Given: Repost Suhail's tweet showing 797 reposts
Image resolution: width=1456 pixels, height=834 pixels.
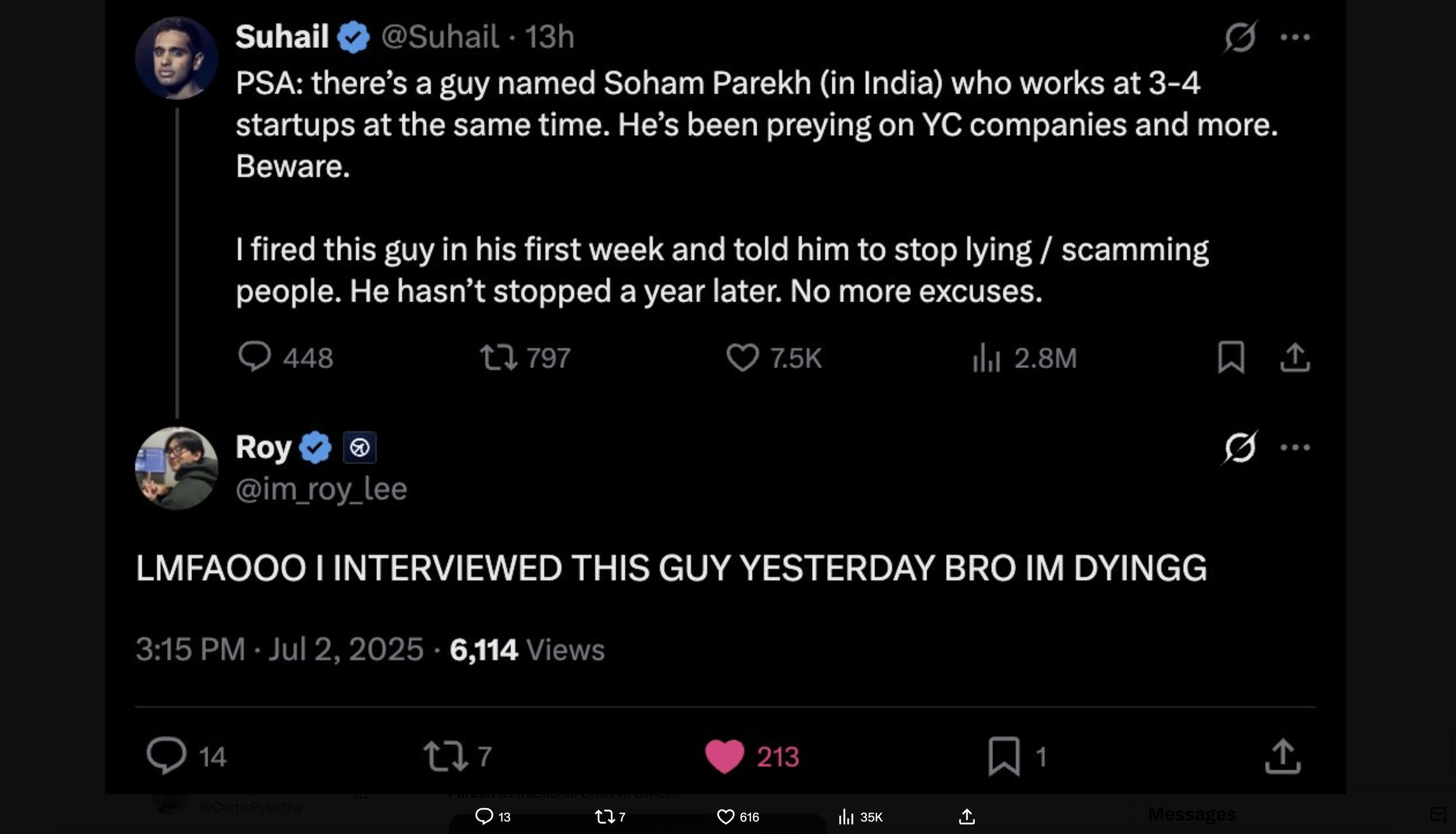Looking at the screenshot, I should click(x=498, y=357).
